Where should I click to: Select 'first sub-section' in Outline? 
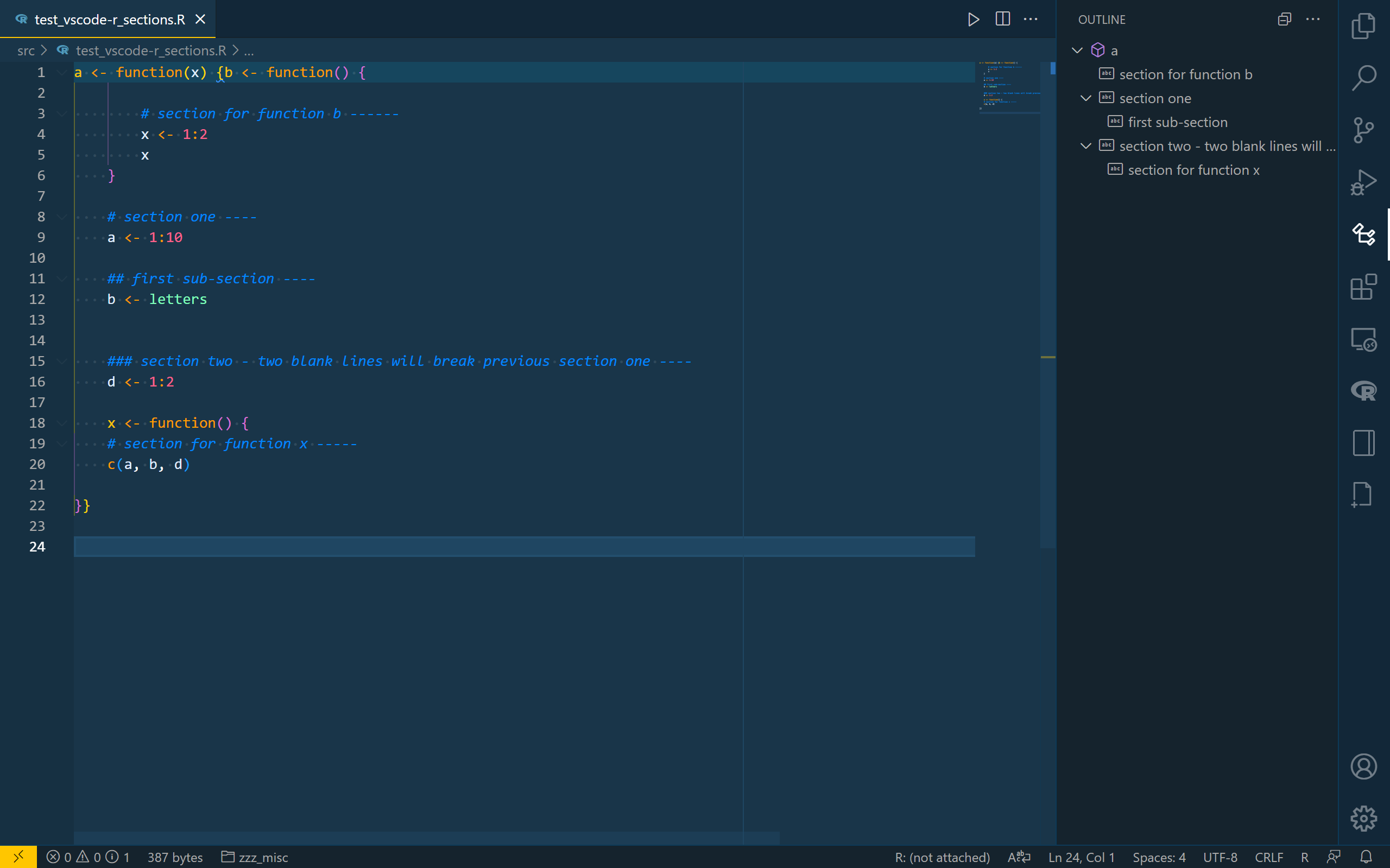pos(1177,122)
